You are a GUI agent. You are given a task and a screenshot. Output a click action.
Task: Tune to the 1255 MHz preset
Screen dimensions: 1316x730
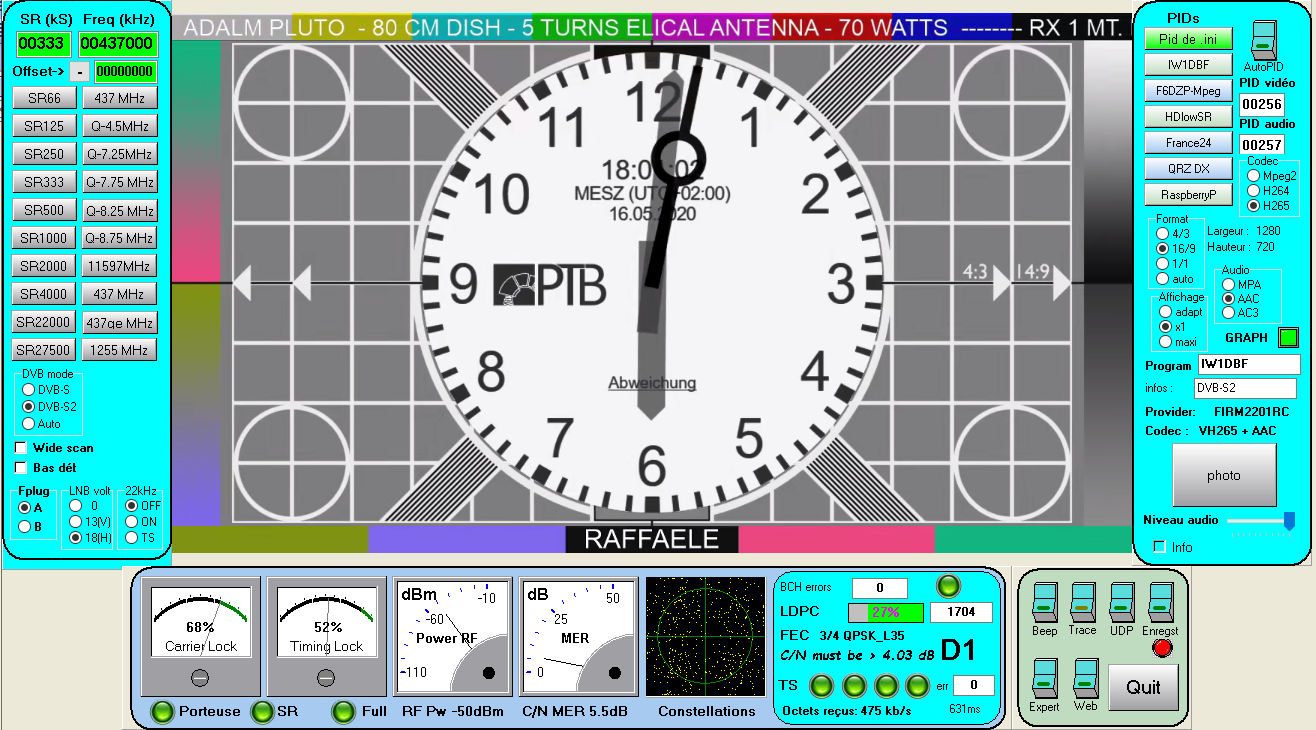[x=119, y=350]
